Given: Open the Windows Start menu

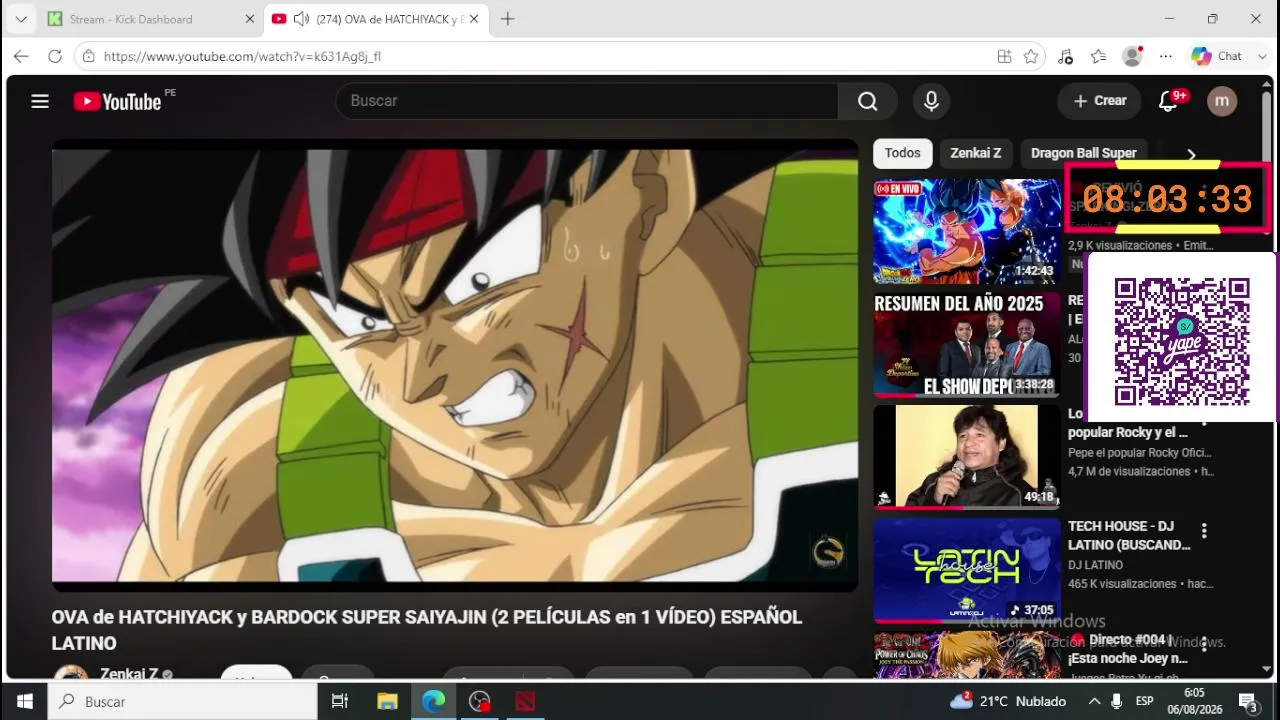Looking at the screenshot, I should coord(24,702).
